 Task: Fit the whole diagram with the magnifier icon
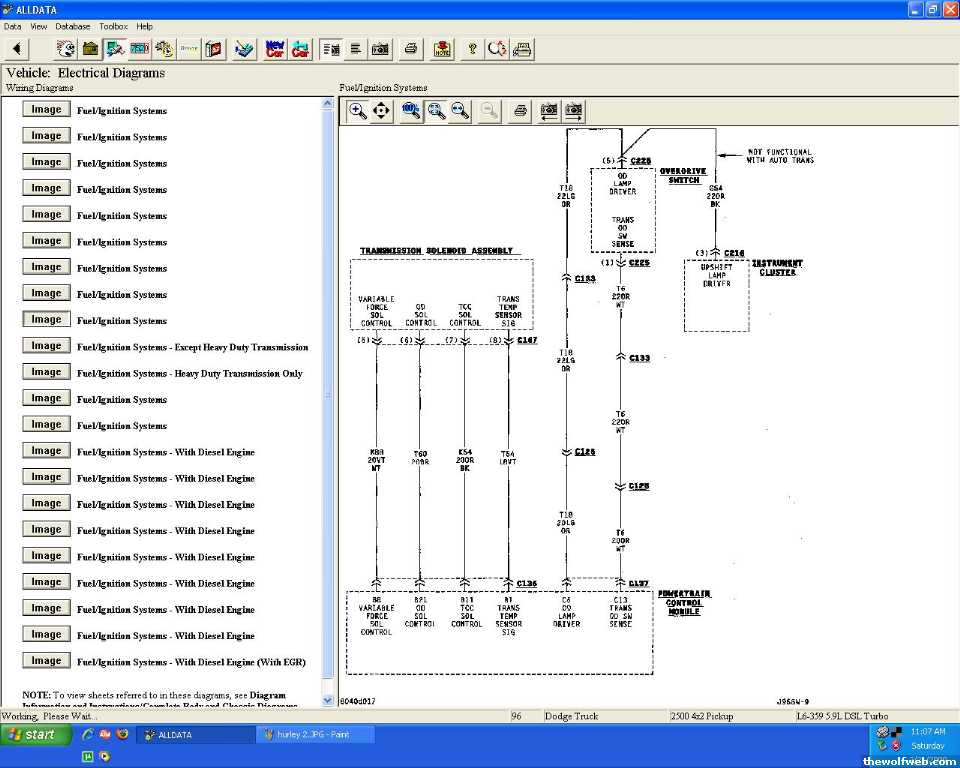(x=436, y=111)
